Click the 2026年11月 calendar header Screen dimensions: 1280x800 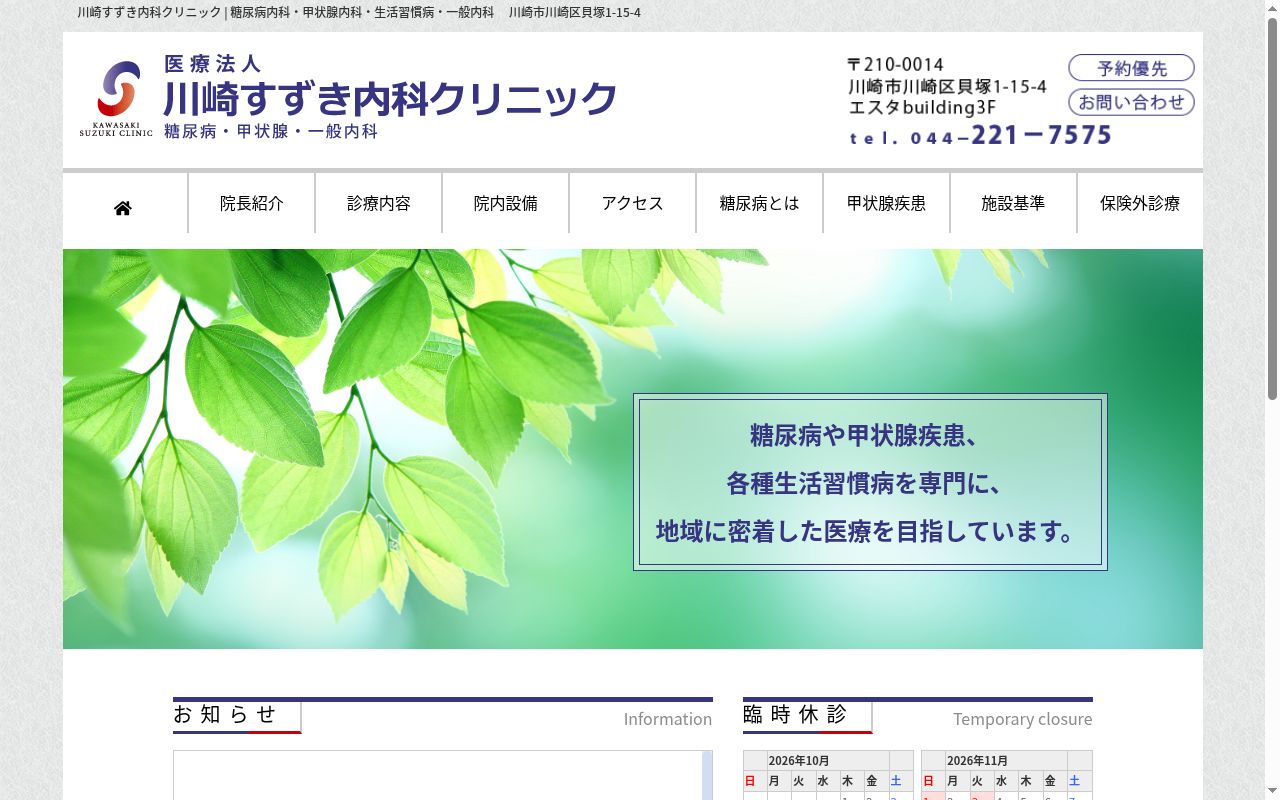[x=977, y=760]
